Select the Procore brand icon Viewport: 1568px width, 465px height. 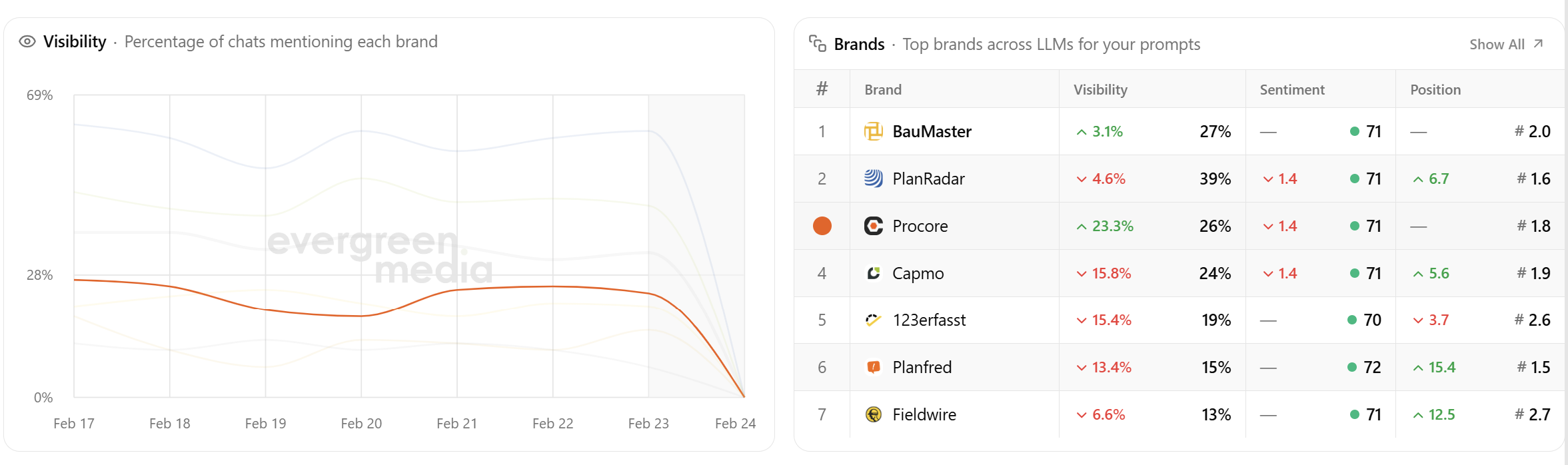click(x=874, y=226)
